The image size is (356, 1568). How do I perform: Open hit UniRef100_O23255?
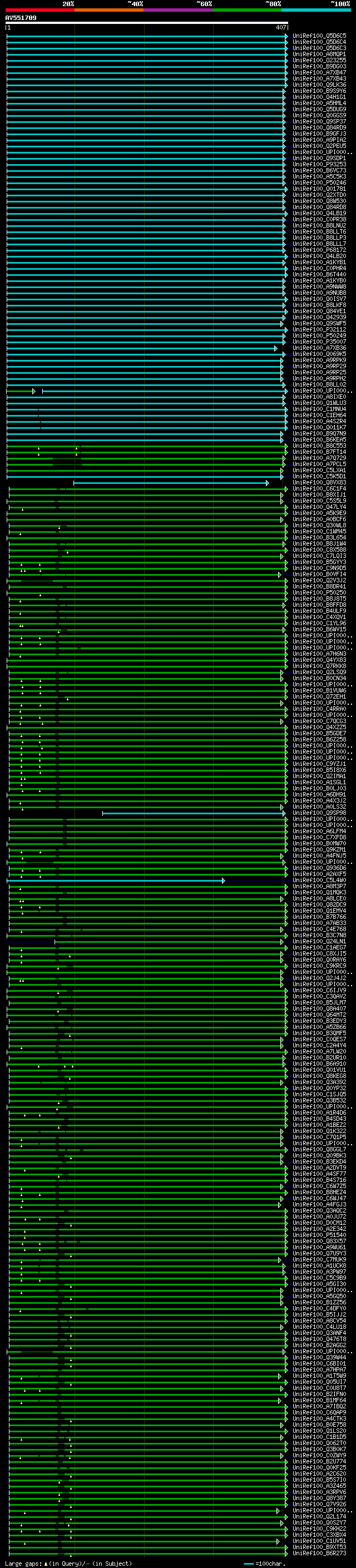319,60
